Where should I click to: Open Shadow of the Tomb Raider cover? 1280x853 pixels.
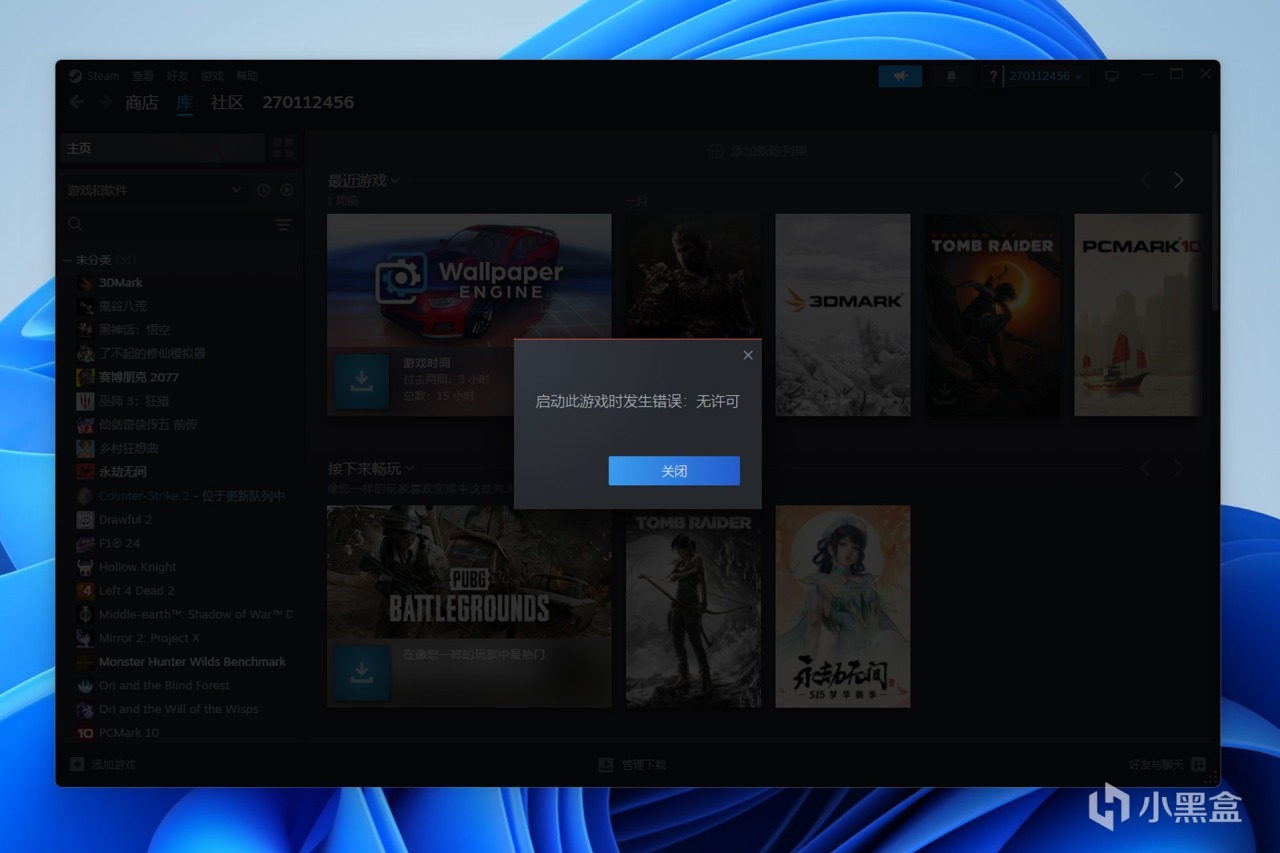point(993,315)
